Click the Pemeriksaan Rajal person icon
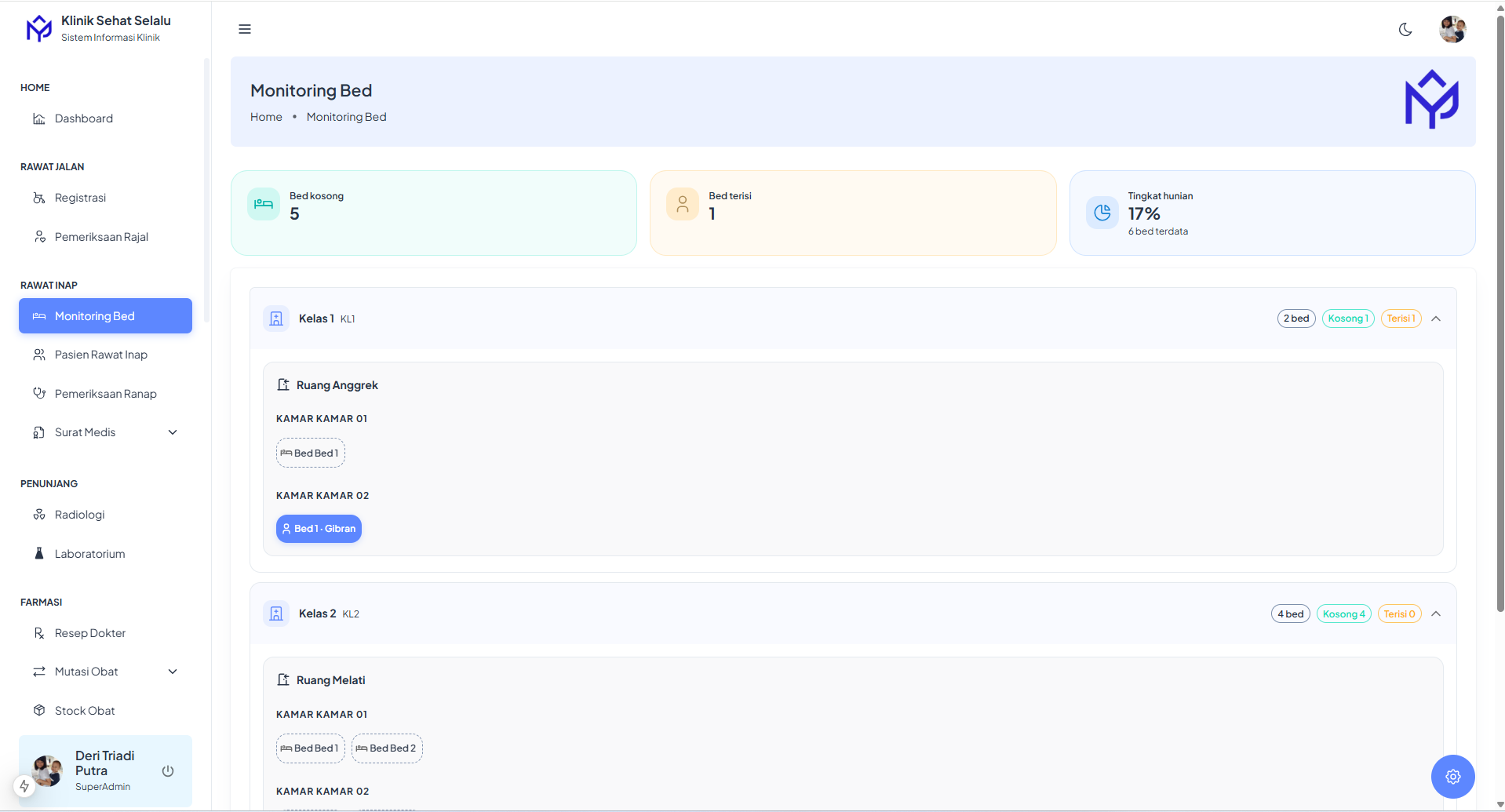This screenshot has width=1505, height=812. tap(39, 237)
